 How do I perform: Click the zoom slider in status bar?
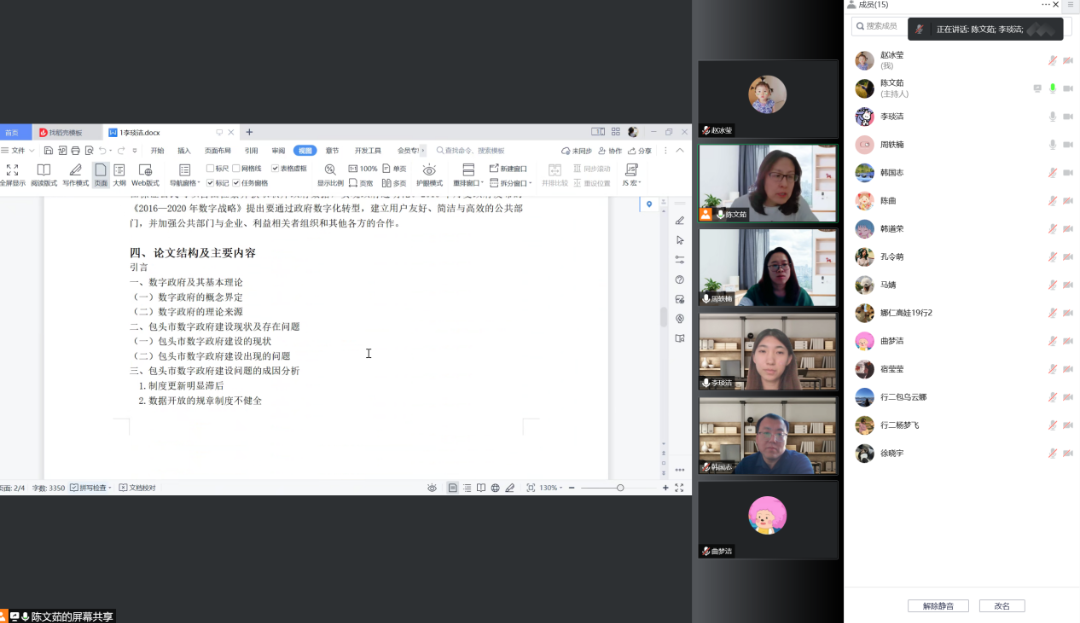(x=620, y=488)
